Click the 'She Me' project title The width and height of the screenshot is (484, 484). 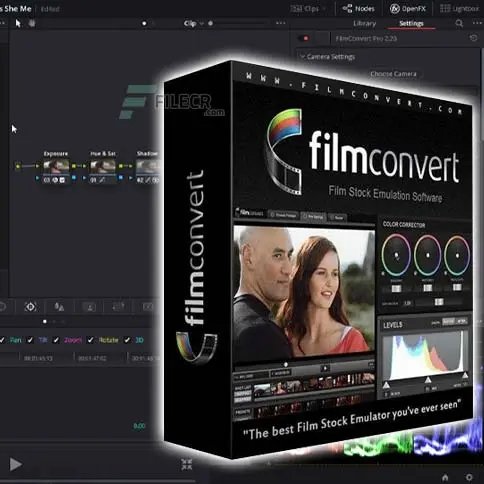tap(18, 9)
